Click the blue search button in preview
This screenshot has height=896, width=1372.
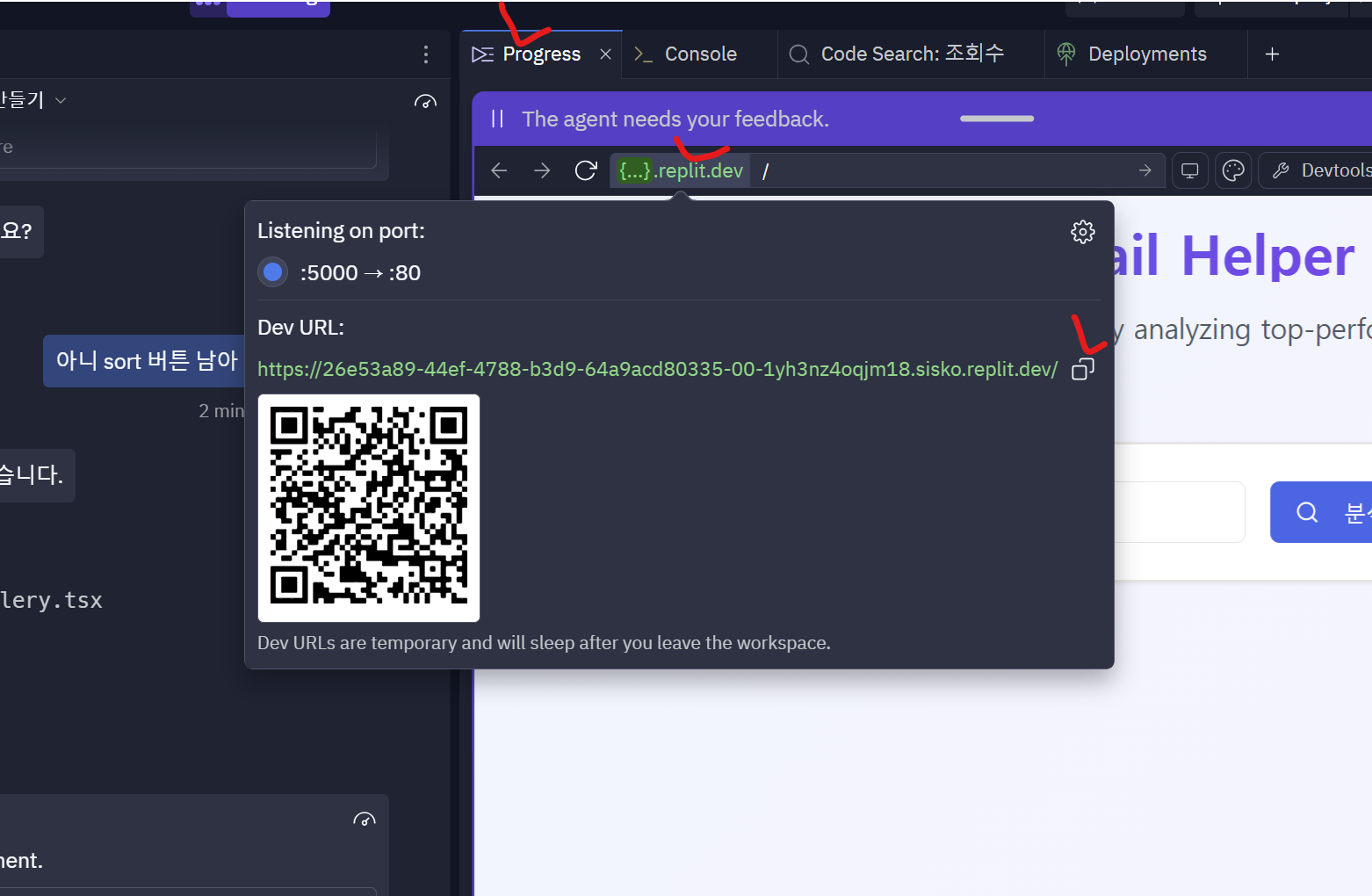click(x=1321, y=512)
